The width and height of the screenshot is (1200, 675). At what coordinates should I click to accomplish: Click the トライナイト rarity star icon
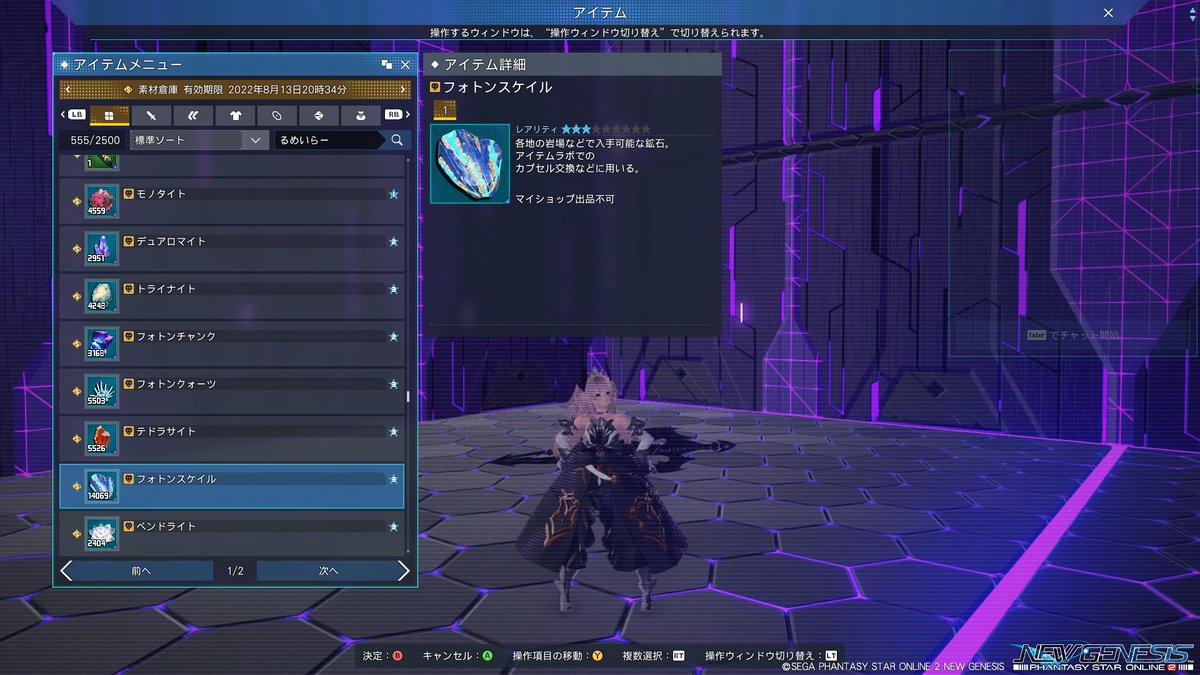(394, 289)
